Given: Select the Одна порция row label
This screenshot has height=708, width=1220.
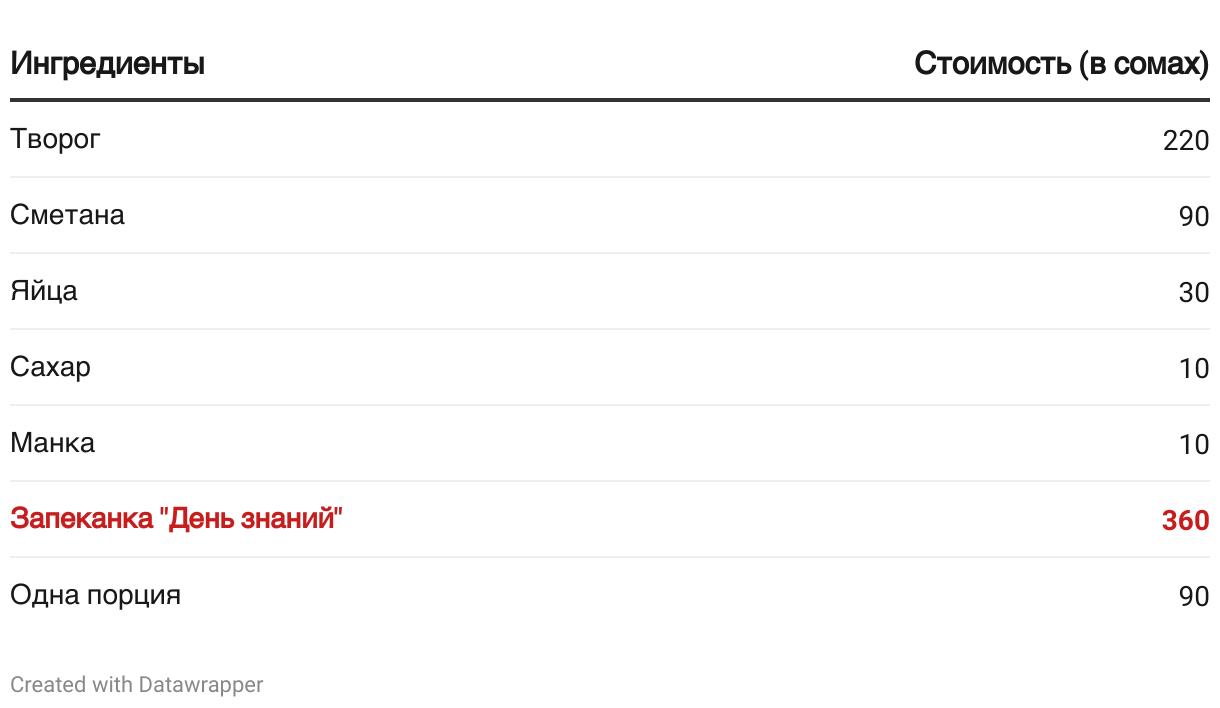Looking at the screenshot, I should pyautogui.click(x=96, y=595).
